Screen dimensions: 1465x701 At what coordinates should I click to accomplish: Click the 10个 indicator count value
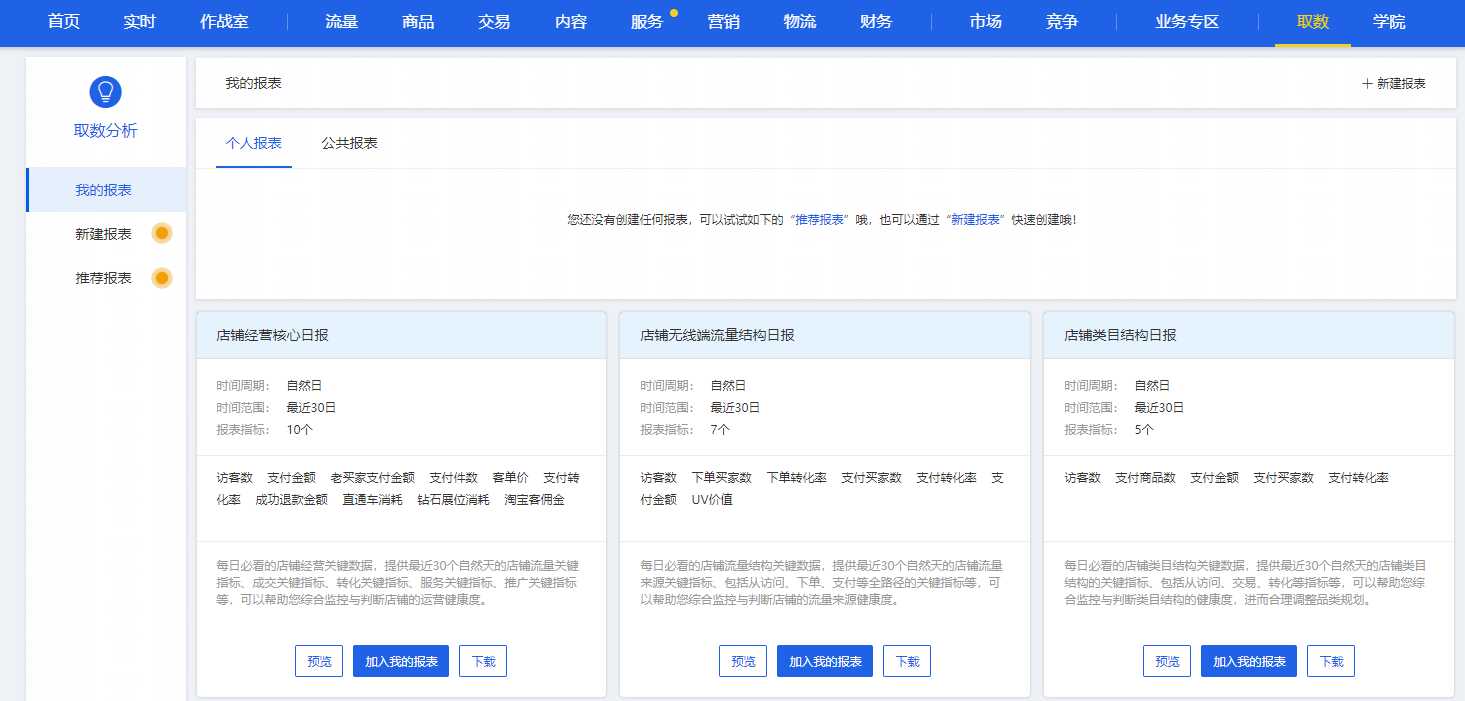tap(300, 430)
